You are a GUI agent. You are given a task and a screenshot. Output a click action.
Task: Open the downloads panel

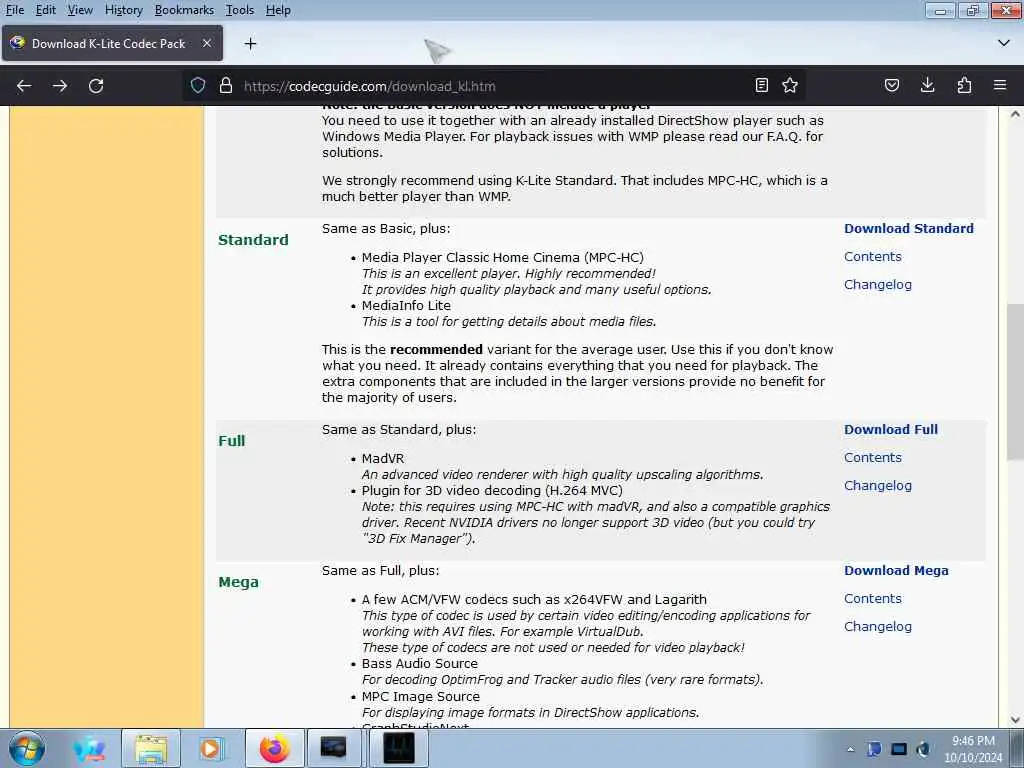pyautogui.click(x=927, y=86)
